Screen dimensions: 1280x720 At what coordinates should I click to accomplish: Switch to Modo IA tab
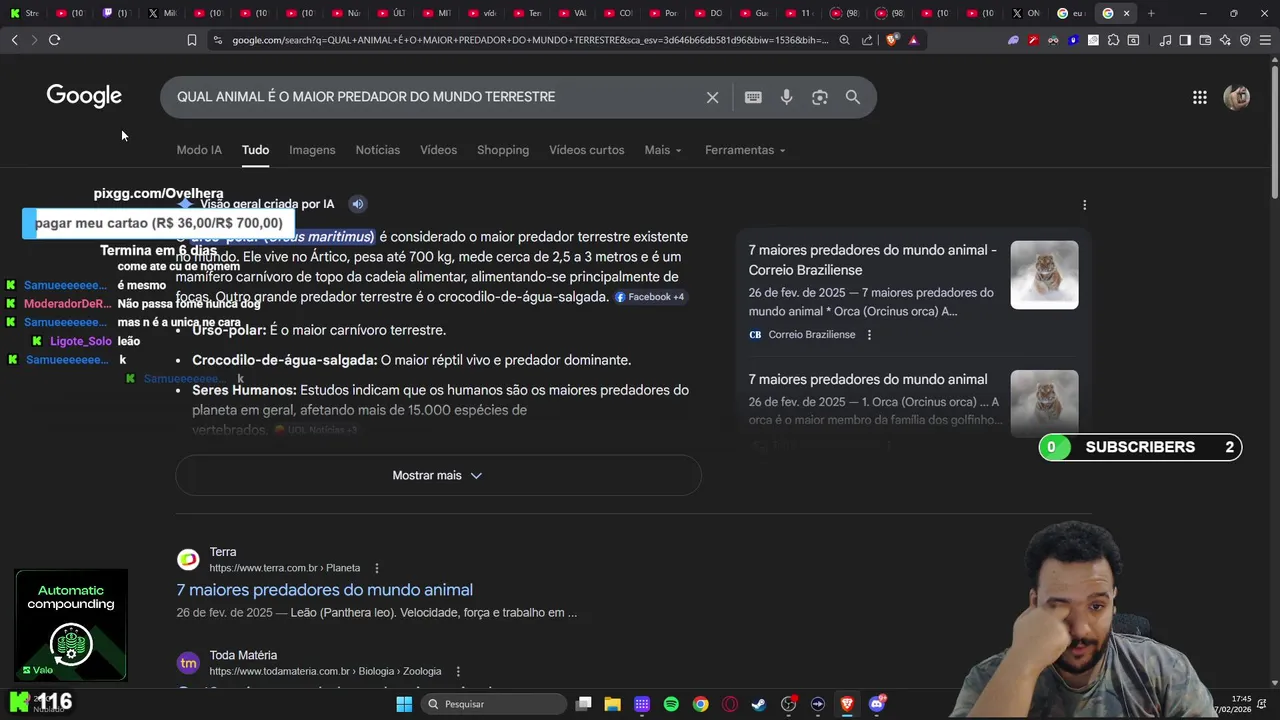click(199, 150)
